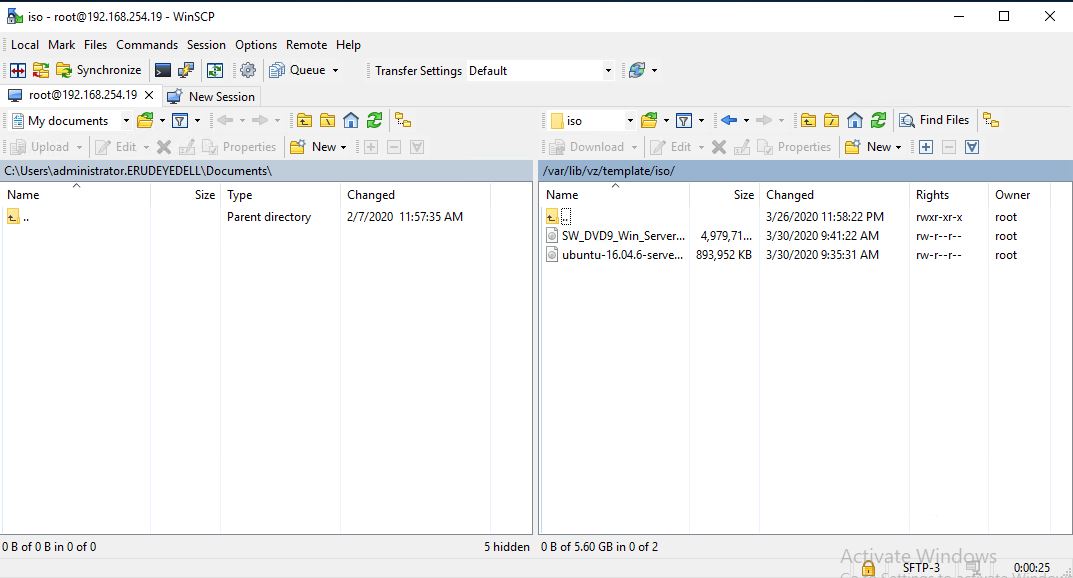
Task: Click the Synchronize button
Action: (99, 70)
